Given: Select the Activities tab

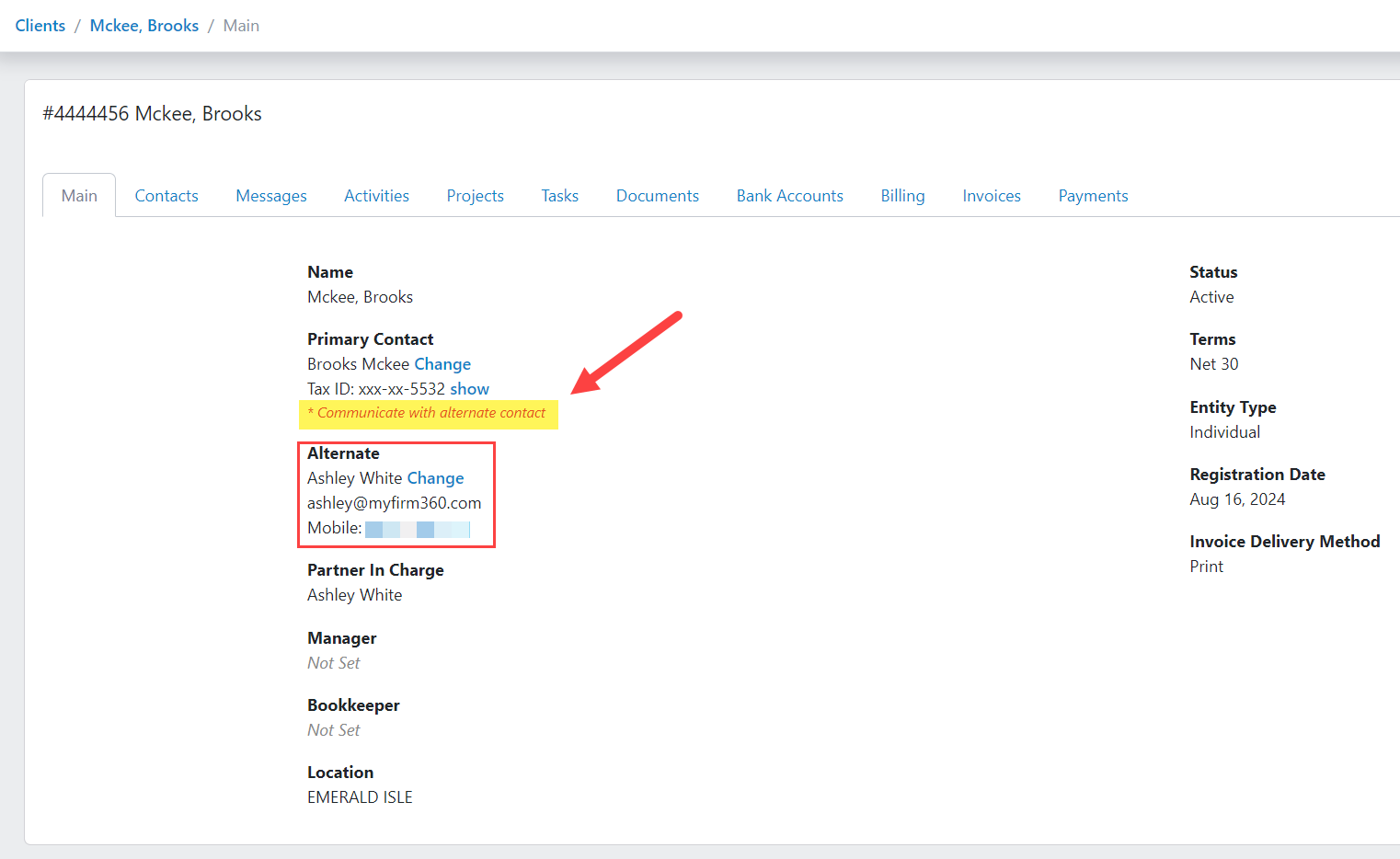Looking at the screenshot, I should click(x=376, y=195).
